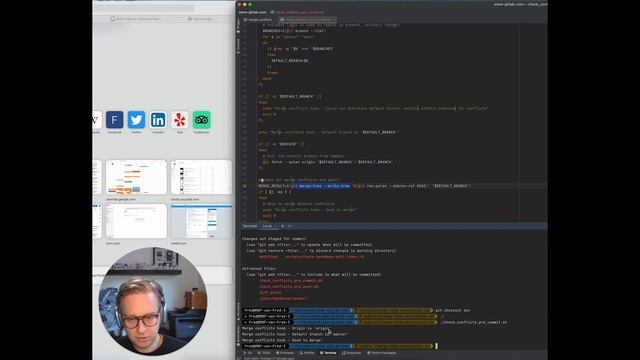Open the Git tool window button
640x360 pixels.
[248, 353]
